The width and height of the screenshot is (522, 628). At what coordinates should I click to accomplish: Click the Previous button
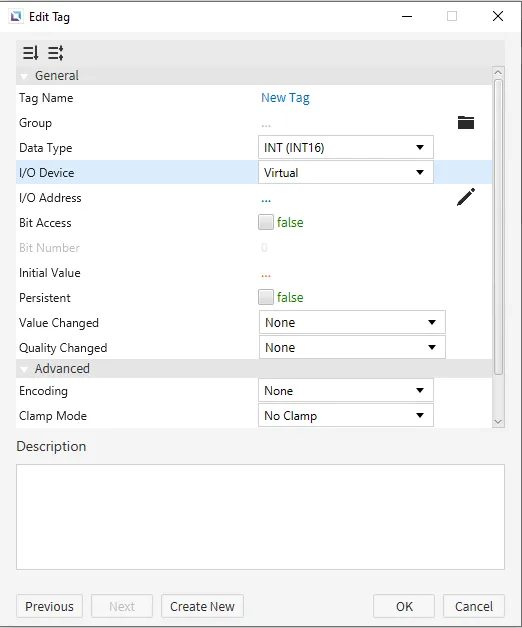[49, 606]
